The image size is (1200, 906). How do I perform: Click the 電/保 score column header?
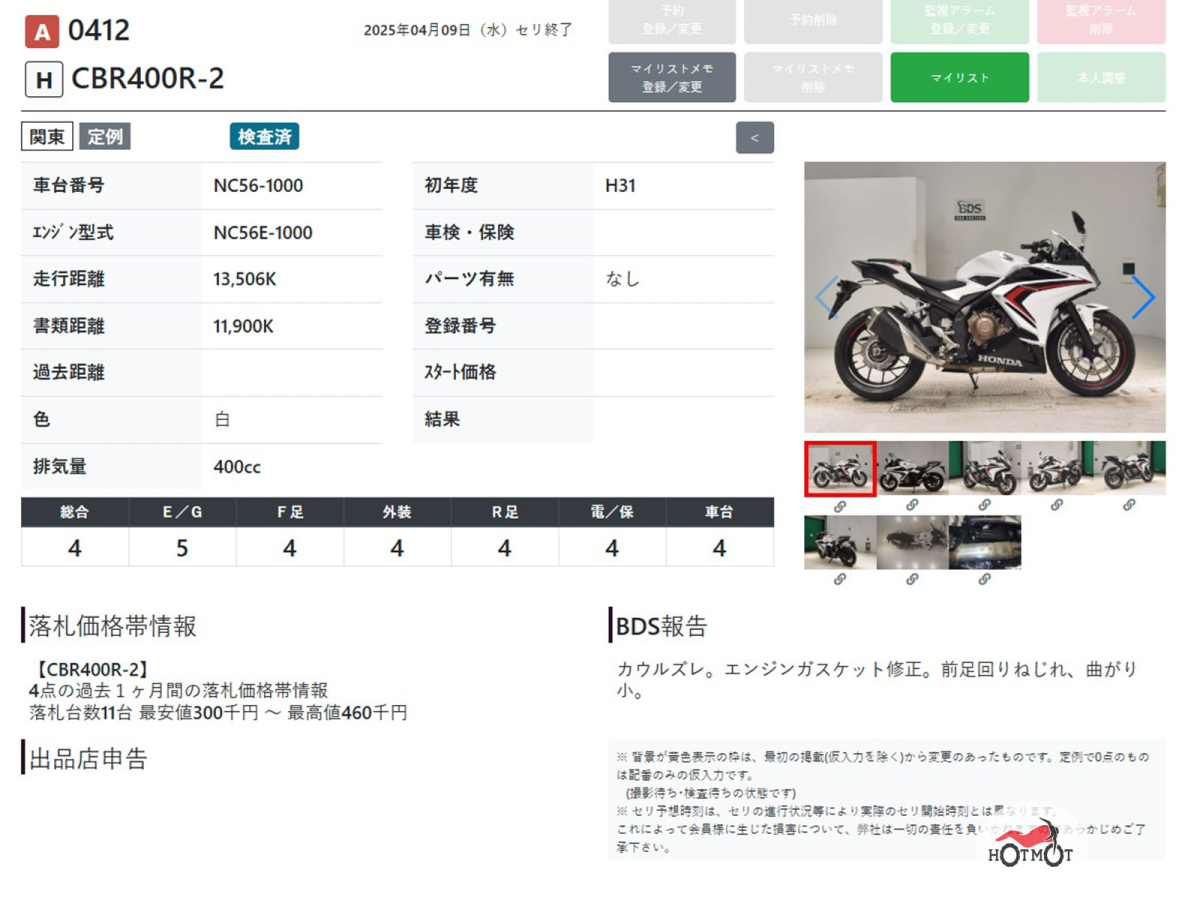(612, 512)
